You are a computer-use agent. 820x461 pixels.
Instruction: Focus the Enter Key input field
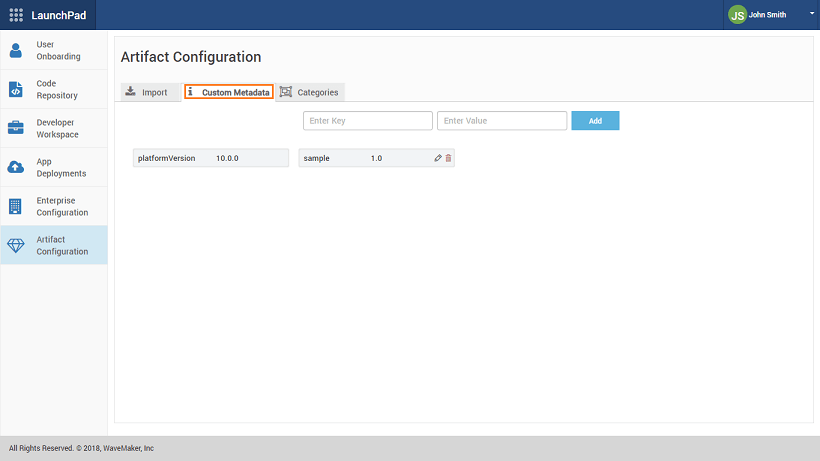[x=367, y=121]
